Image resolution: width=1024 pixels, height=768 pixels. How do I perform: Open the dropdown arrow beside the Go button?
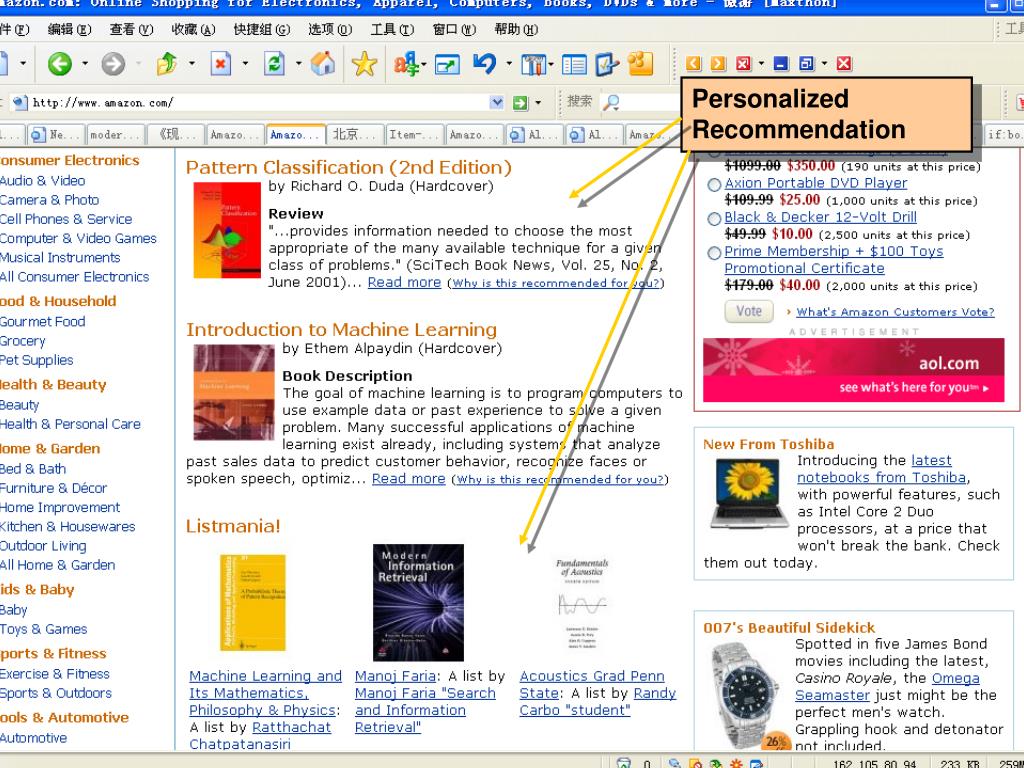pos(538,103)
